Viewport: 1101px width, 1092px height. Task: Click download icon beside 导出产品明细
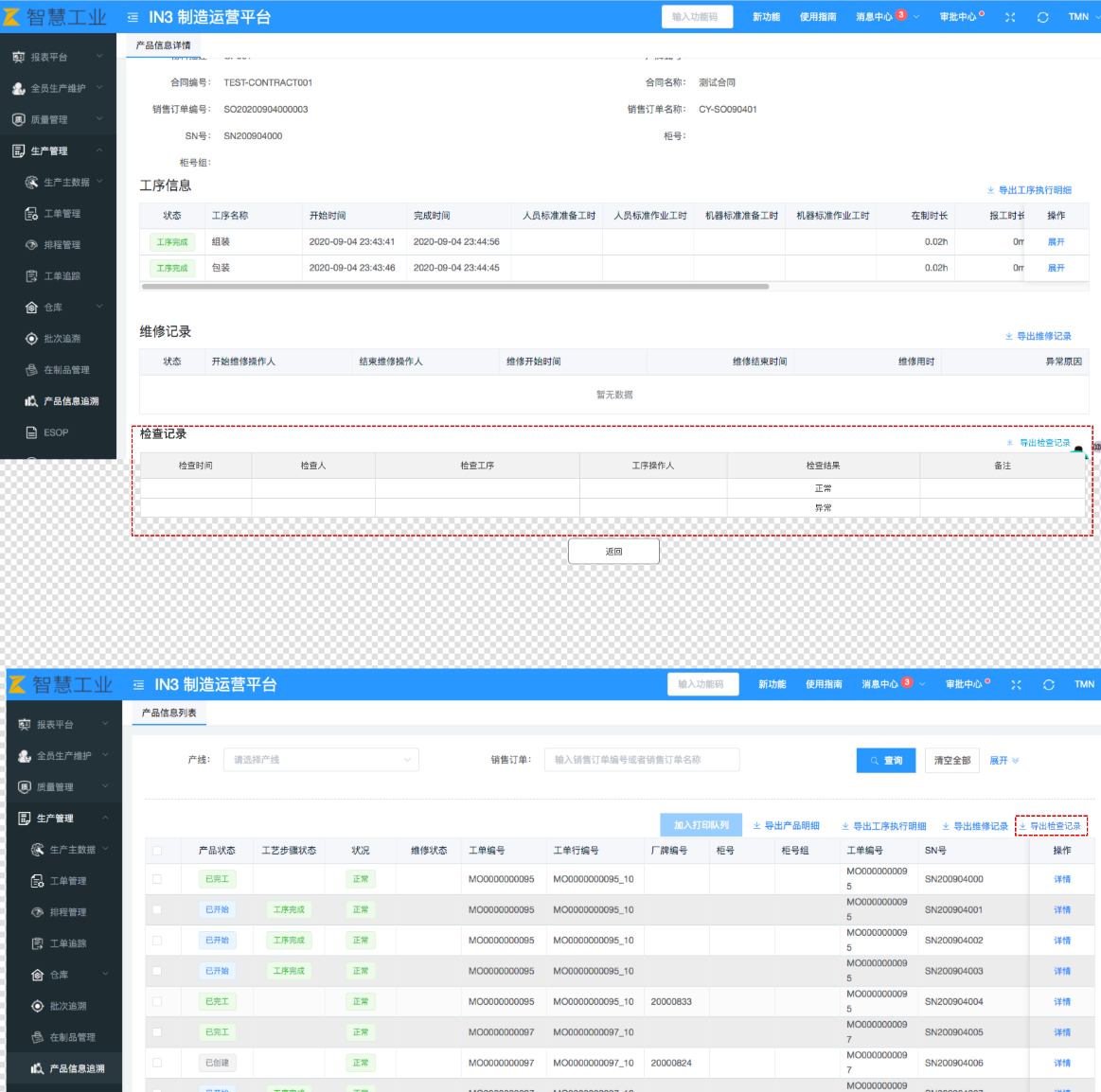756,826
